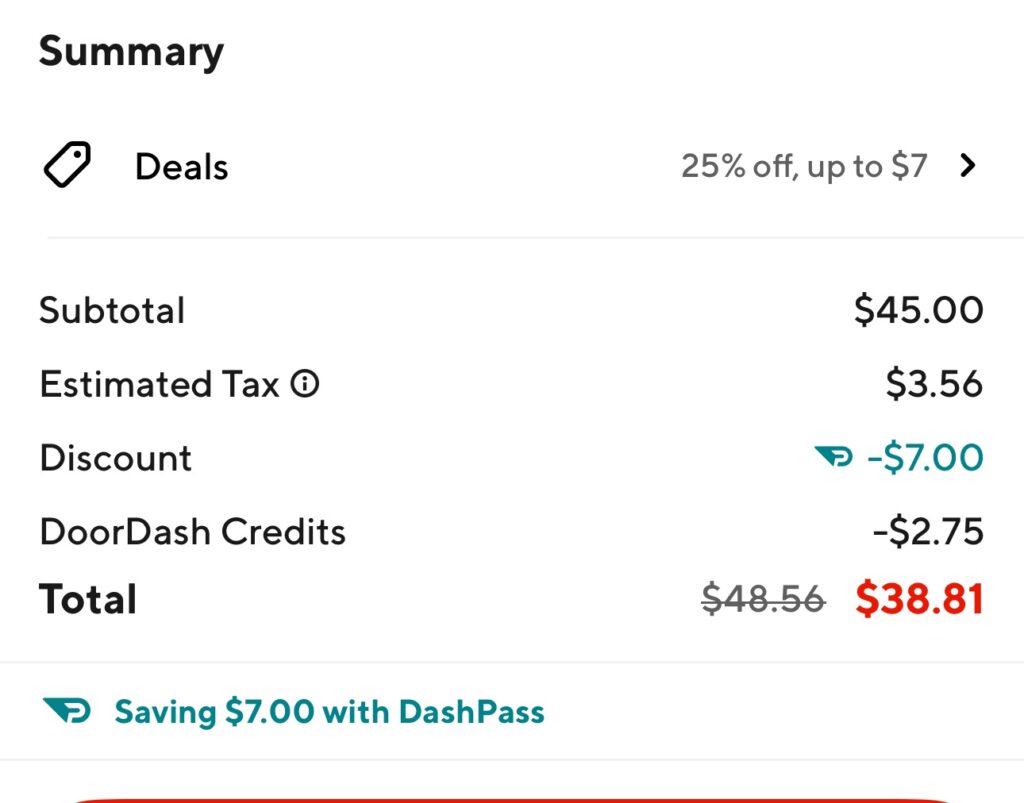Tap the crossed-out $48.56 original total
The height and width of the screenshot is (803, 1024).
click(763, 599)
